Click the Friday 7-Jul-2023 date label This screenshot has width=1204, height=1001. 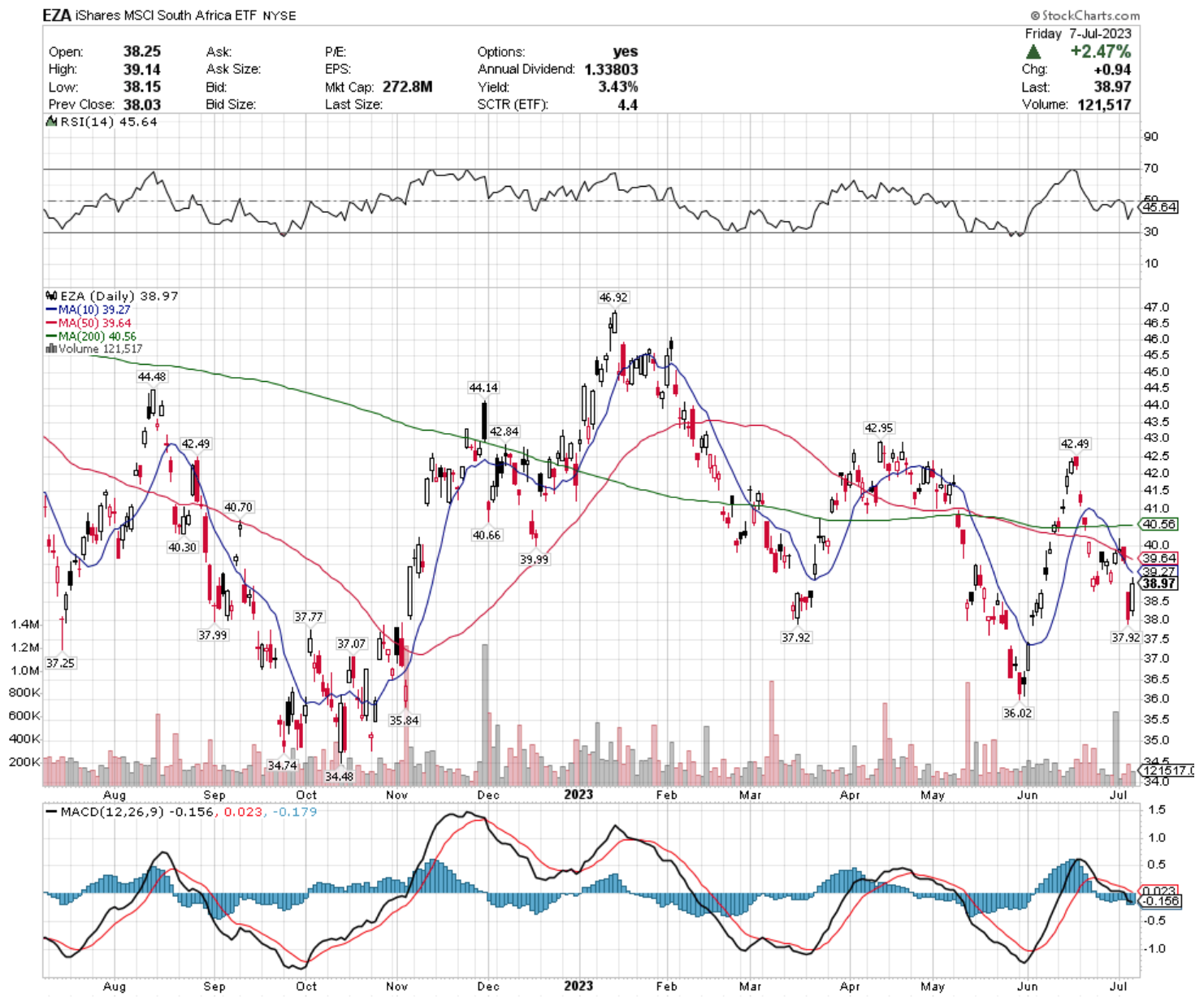1078,33
